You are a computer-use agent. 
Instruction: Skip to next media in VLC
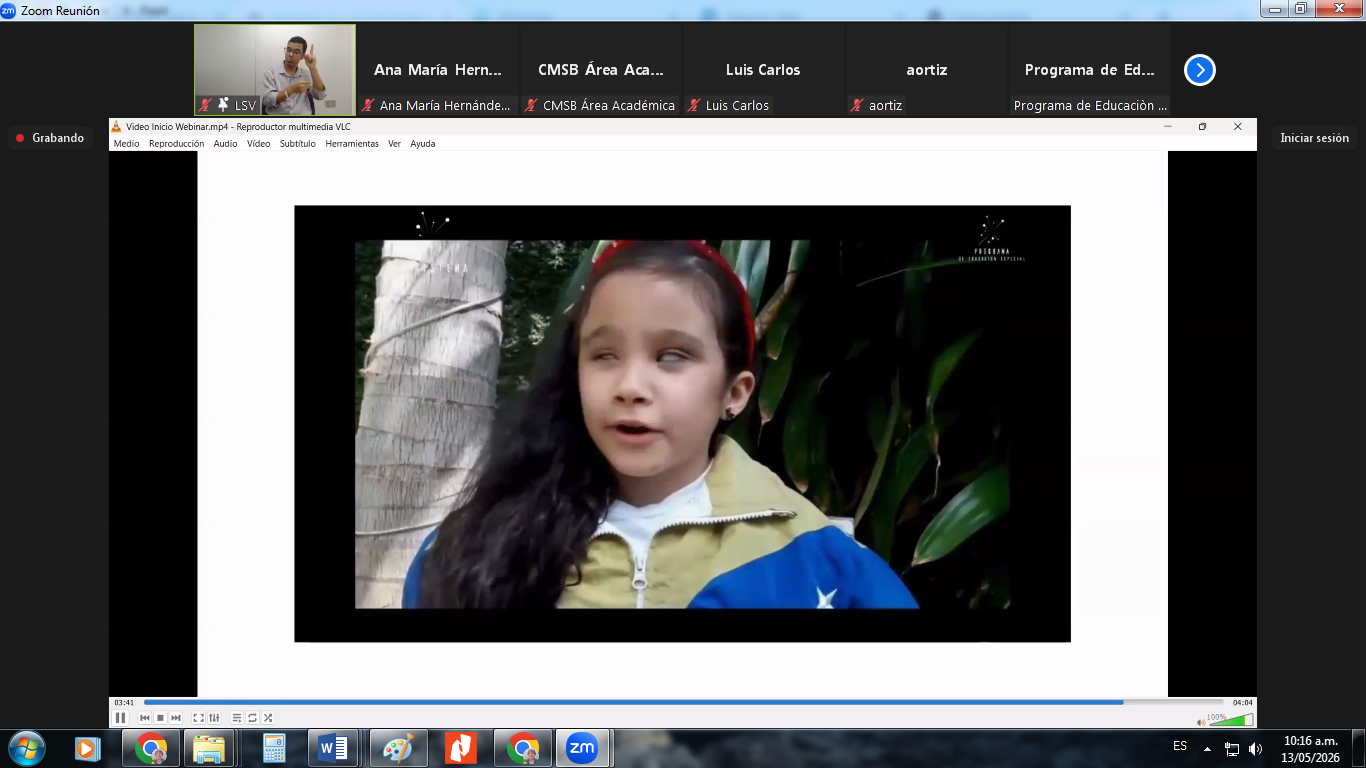coord(176,718)
